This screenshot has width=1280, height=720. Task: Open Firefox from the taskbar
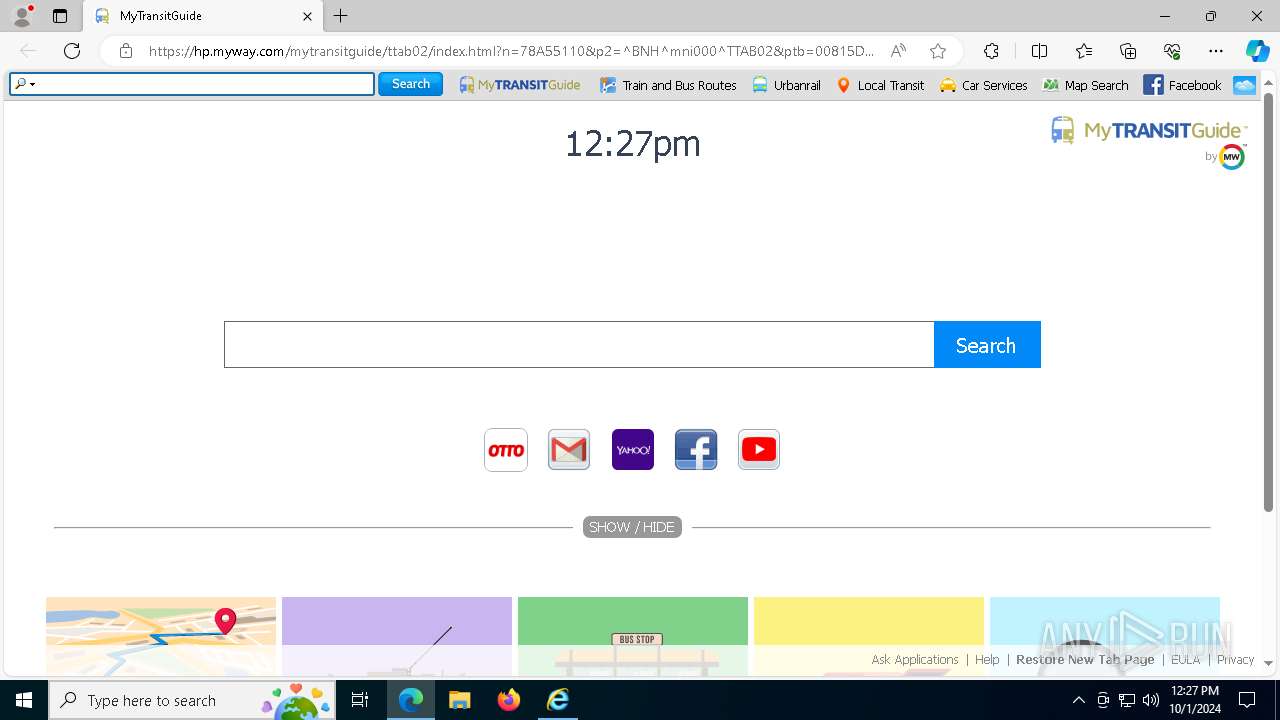pyautogui.click(x=509, y=700)
